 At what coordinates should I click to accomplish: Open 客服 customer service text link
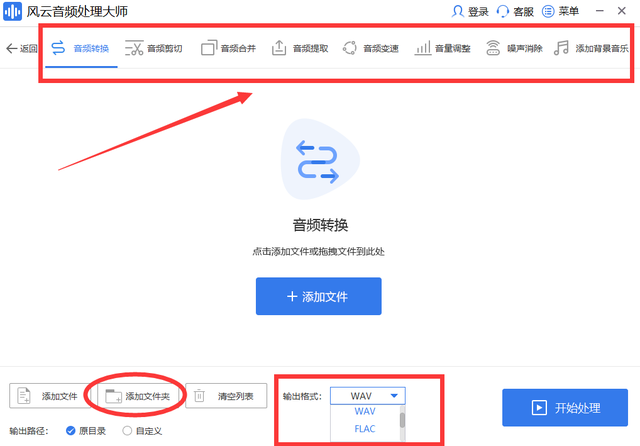click(x=523, y=11)
